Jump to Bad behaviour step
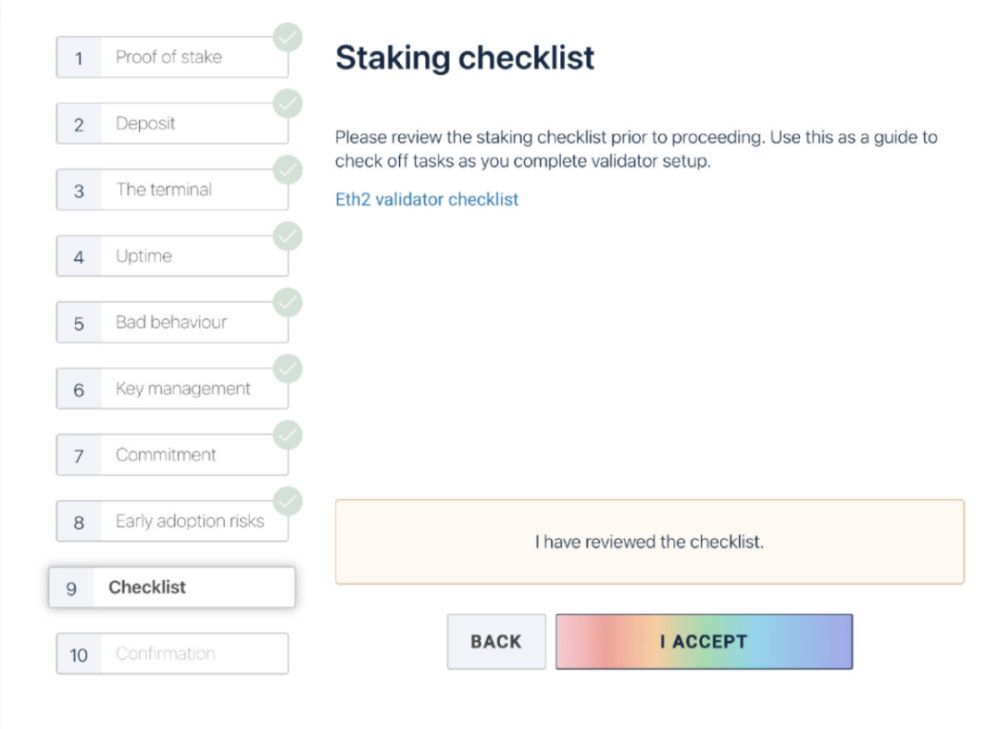The width and height of the screenshot is (1000, 729). coord(171,322)
